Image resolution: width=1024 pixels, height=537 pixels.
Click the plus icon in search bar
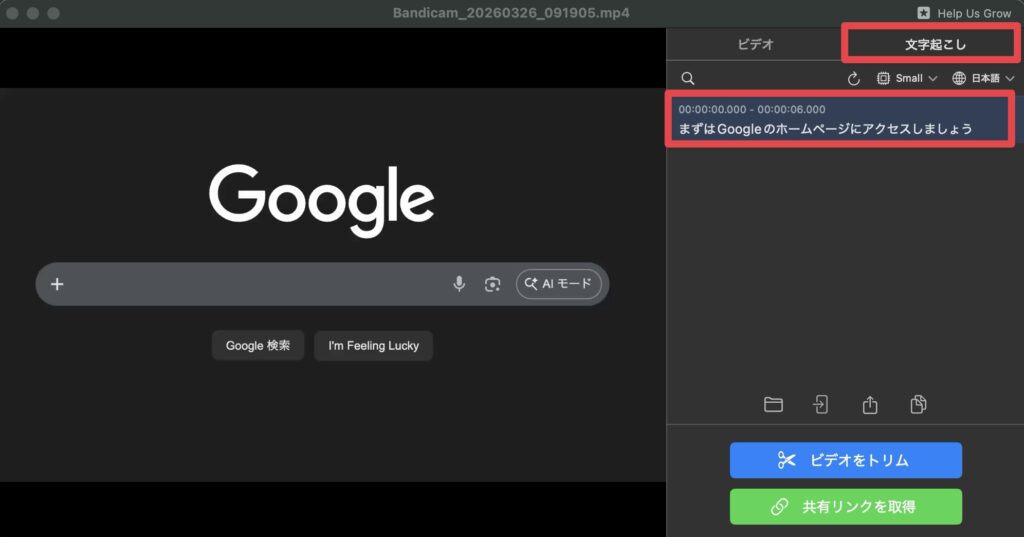coord(57,284)
